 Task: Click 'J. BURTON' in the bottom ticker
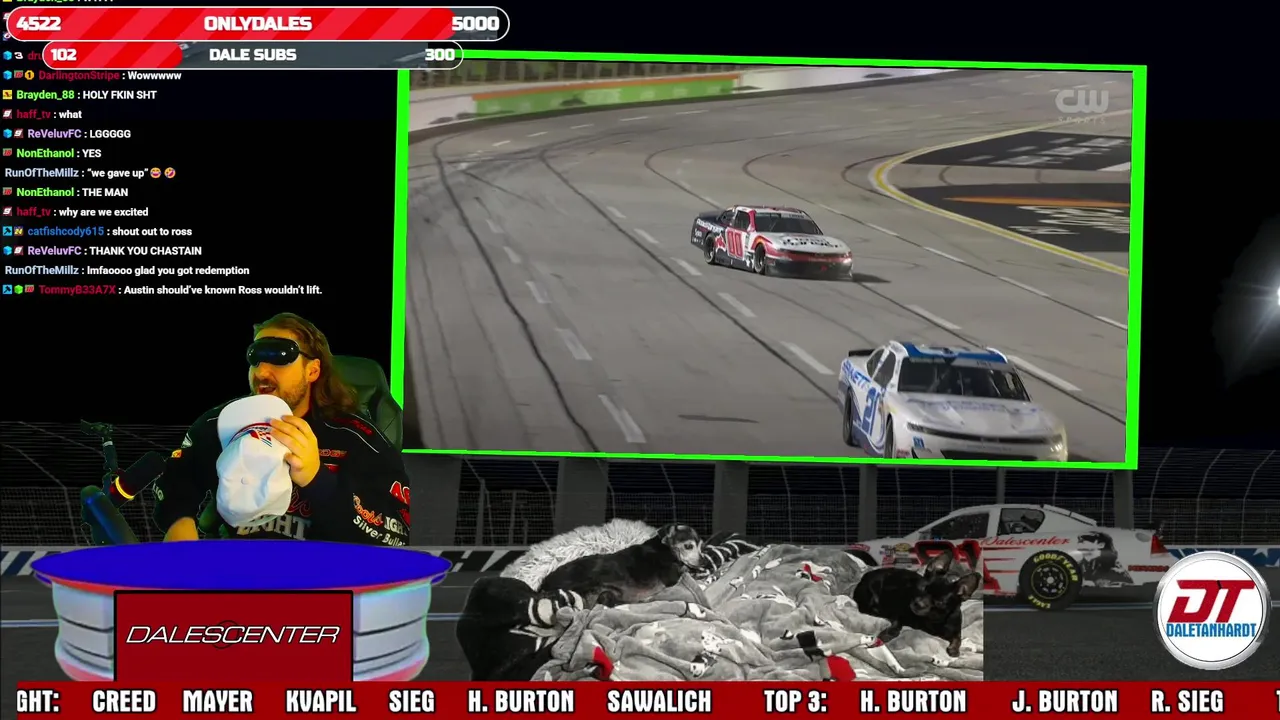1064,702
